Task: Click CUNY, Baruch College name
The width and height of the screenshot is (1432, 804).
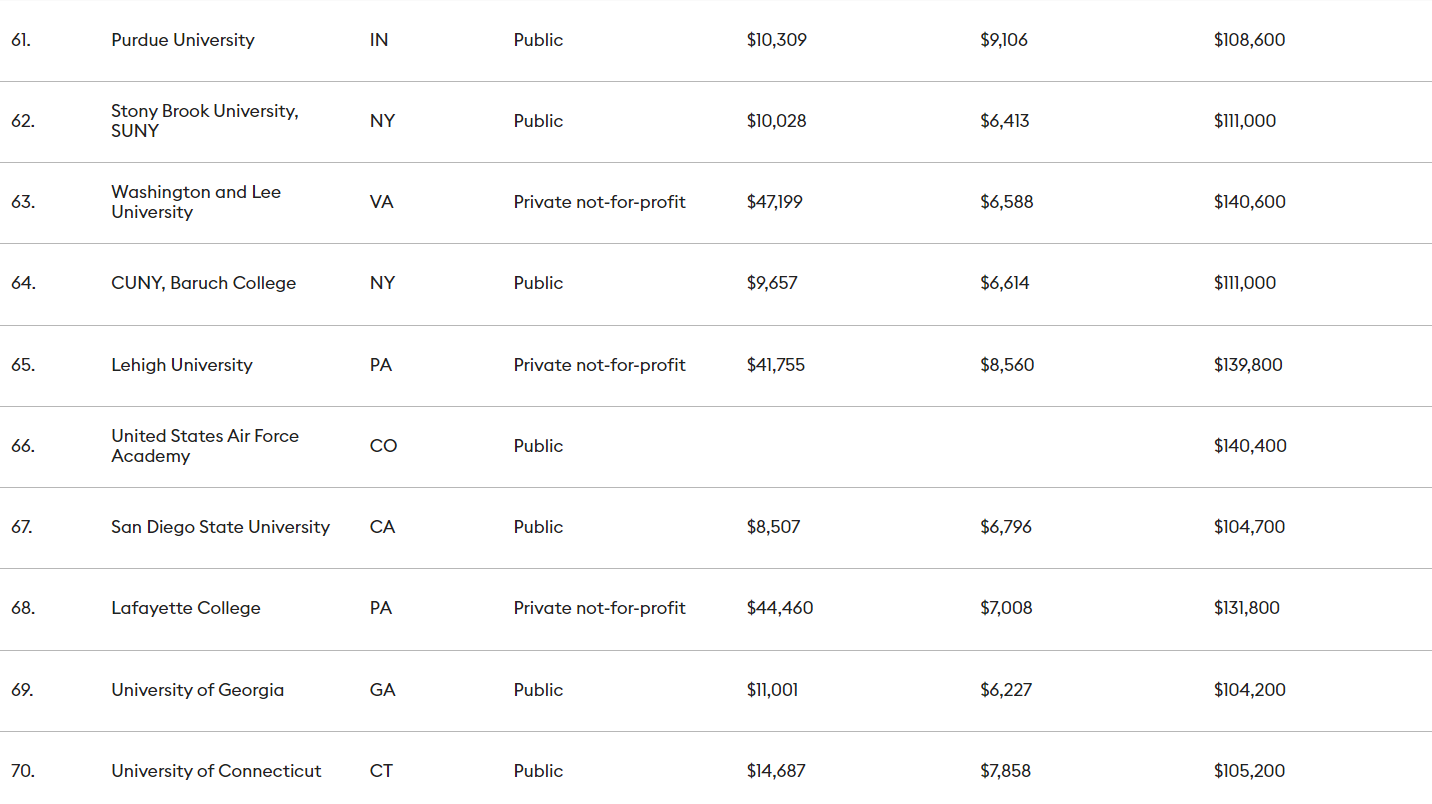Action: click(203, 283)
